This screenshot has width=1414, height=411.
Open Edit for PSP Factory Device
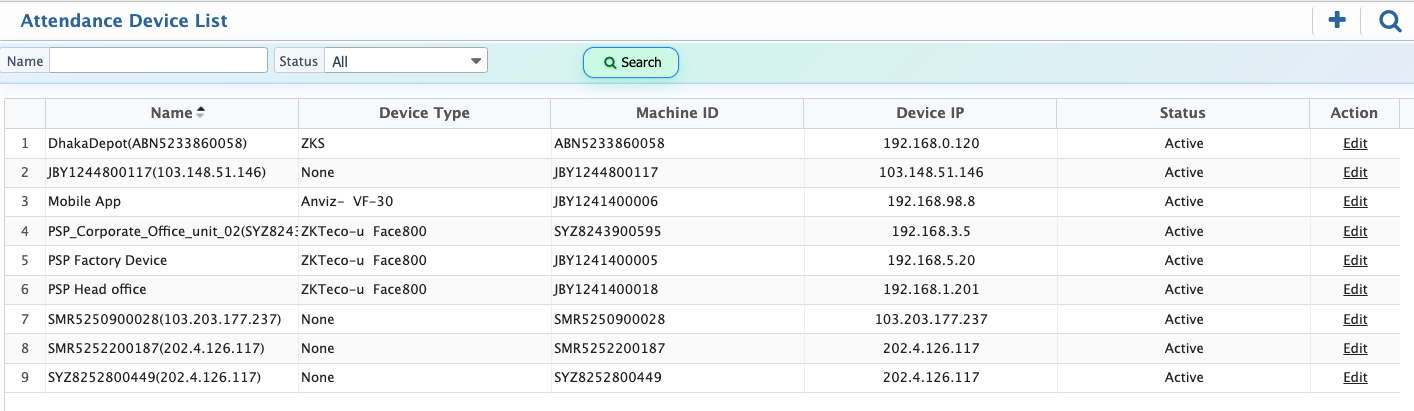(1354, 260)
